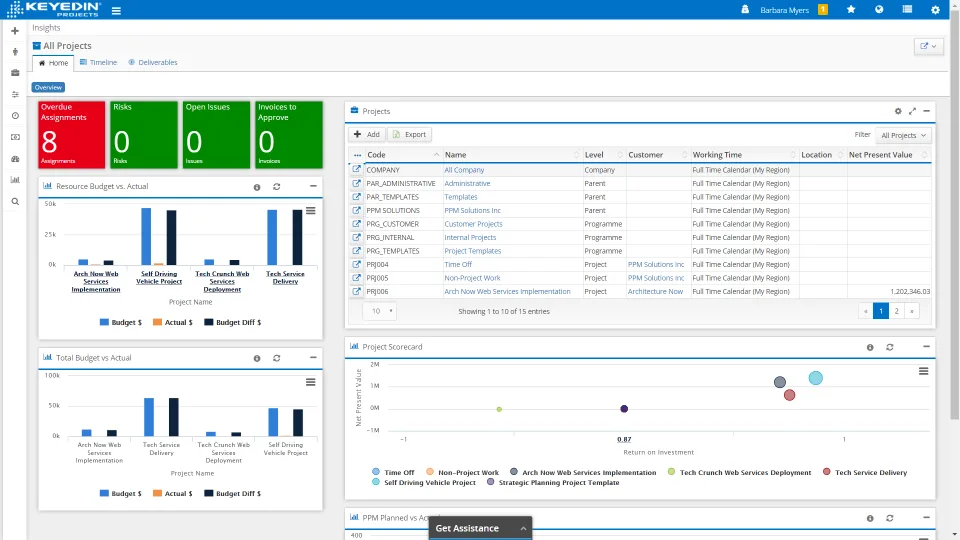Collapse the Projects panel
The width and height of the screenshot is (960, 540).
926,111
